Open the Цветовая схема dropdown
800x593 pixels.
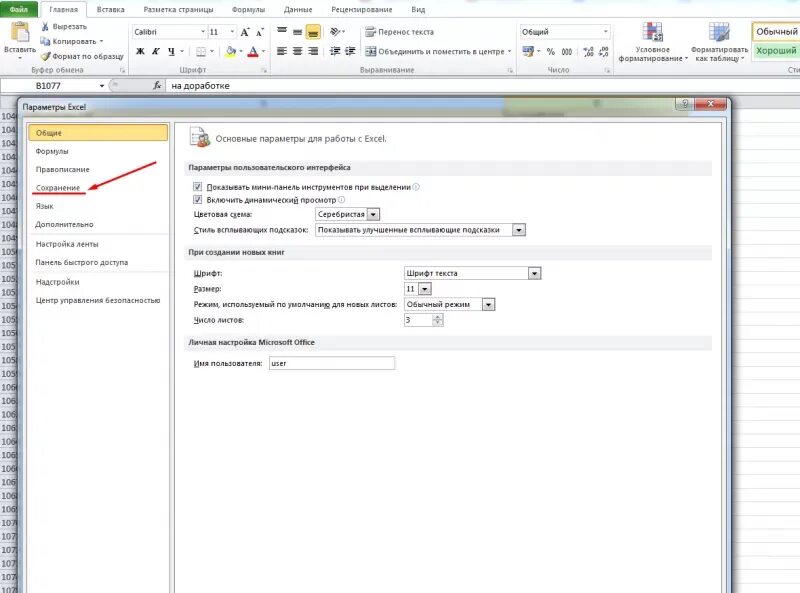point(373,214)
